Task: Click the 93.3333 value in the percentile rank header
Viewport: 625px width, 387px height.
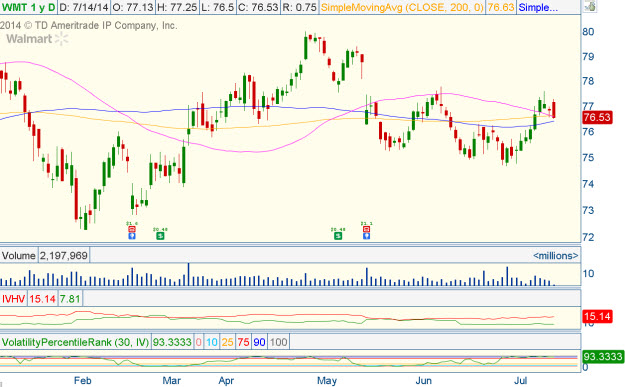Action: (x=172, y=342)
